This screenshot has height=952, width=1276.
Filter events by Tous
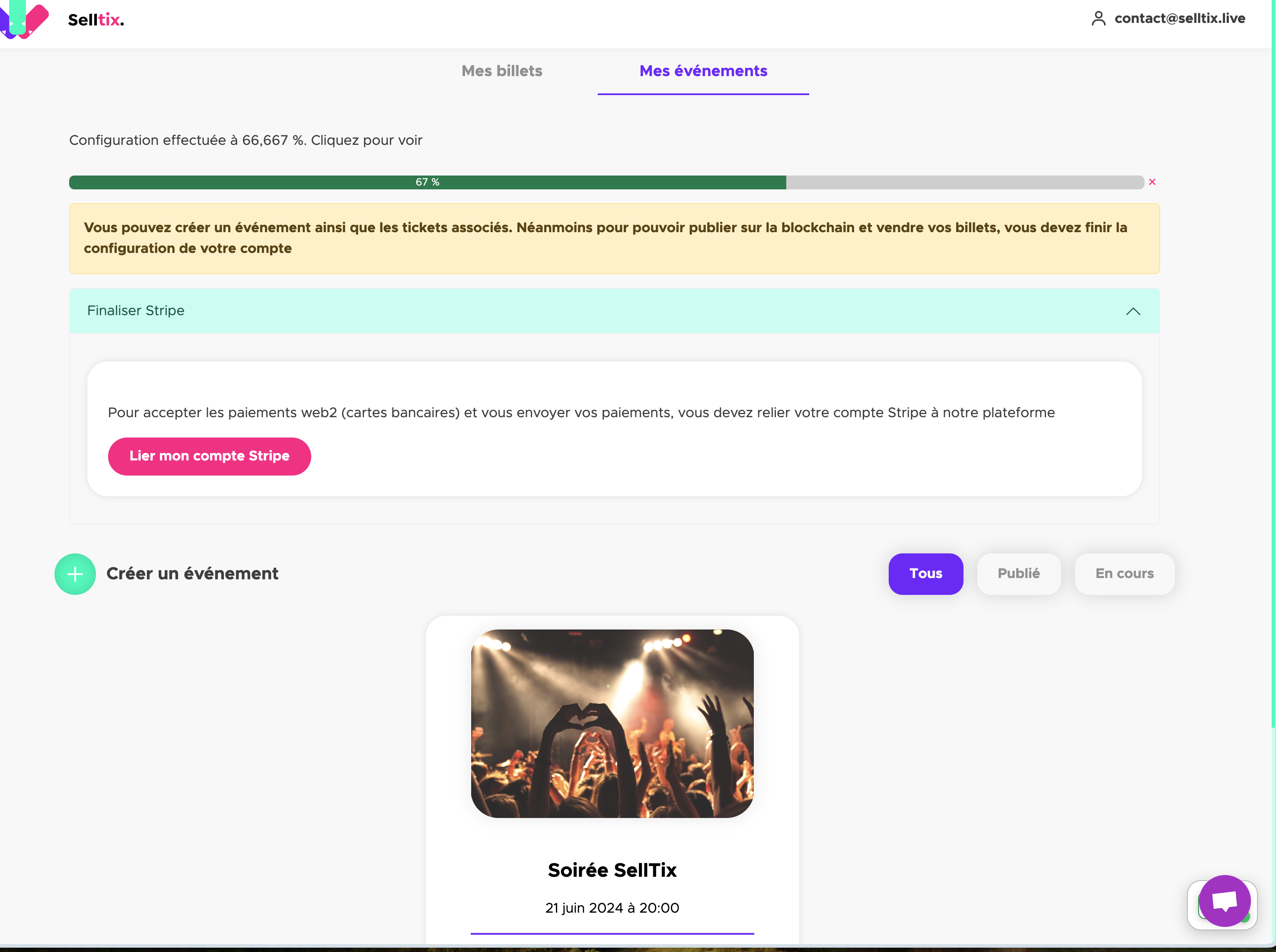click(925, 574)
